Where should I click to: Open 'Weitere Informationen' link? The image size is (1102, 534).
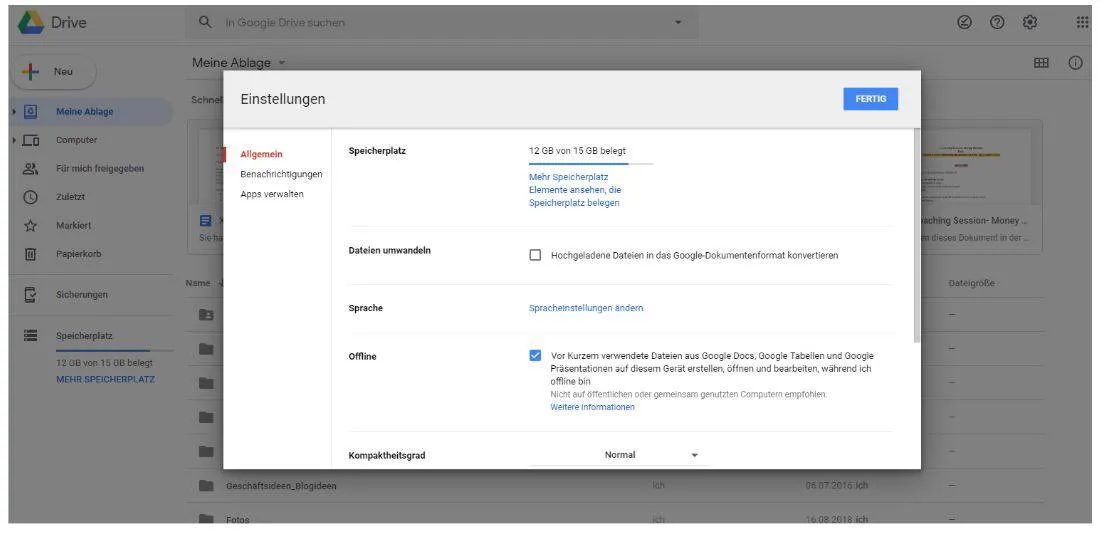(592, 407)
